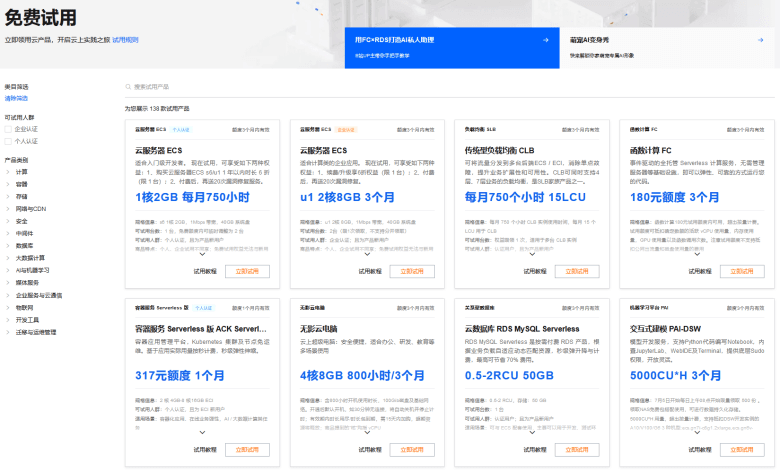780x473 pixels.
Task: Expand details of 函数计算 FC card
Action: point(697,254)
